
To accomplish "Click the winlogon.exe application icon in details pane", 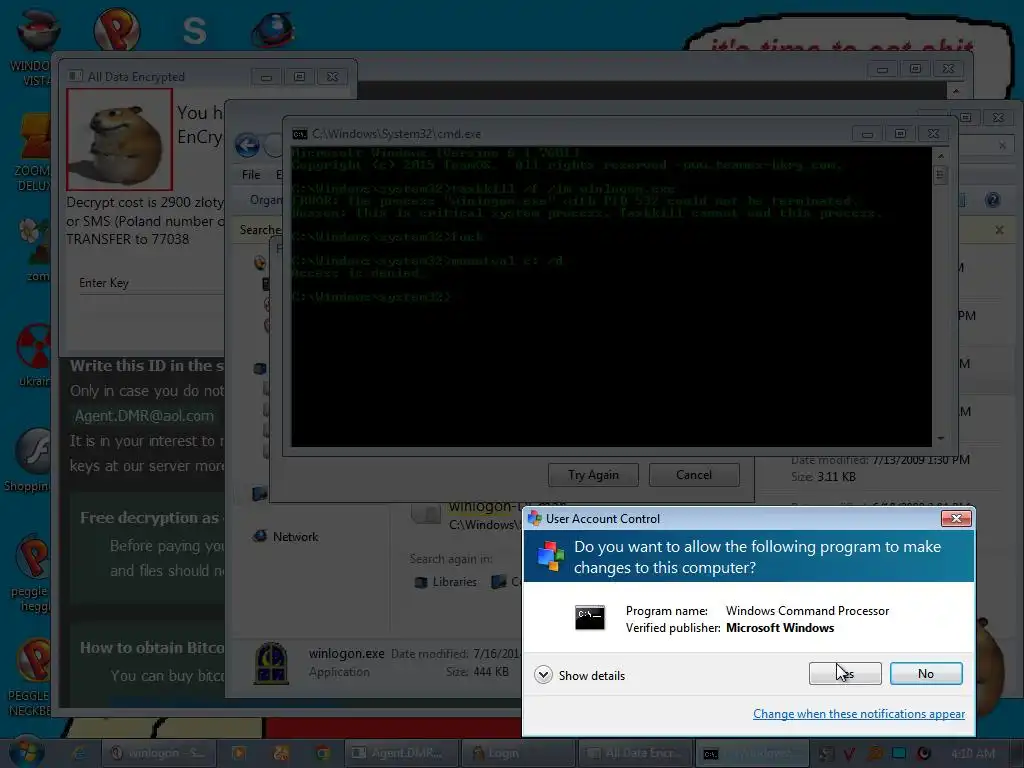I will coord(271,663).
